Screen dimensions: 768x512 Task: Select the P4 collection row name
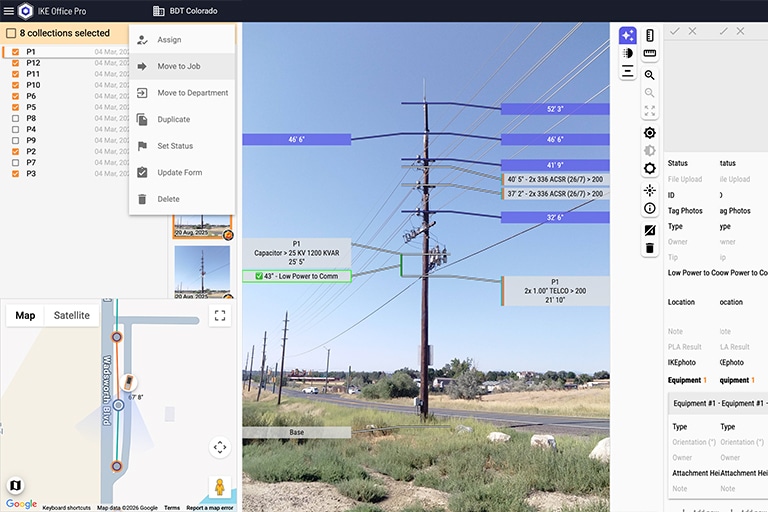tap(31, 129)
